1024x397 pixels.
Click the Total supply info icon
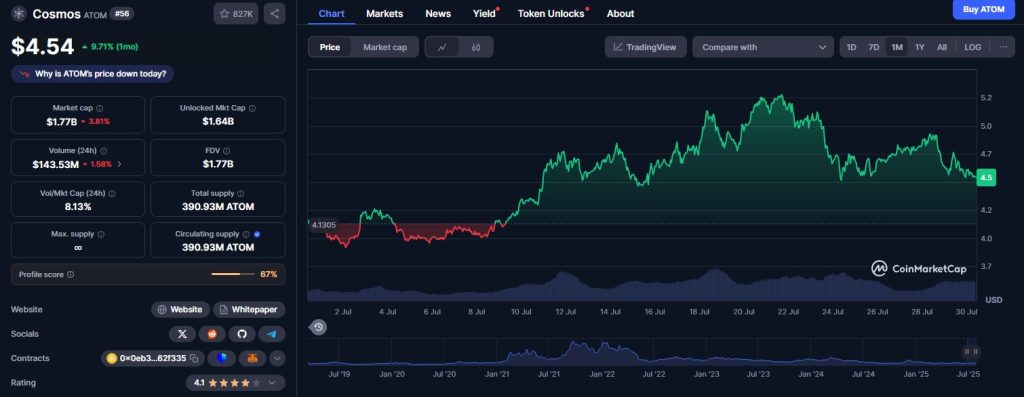point(241,194)
